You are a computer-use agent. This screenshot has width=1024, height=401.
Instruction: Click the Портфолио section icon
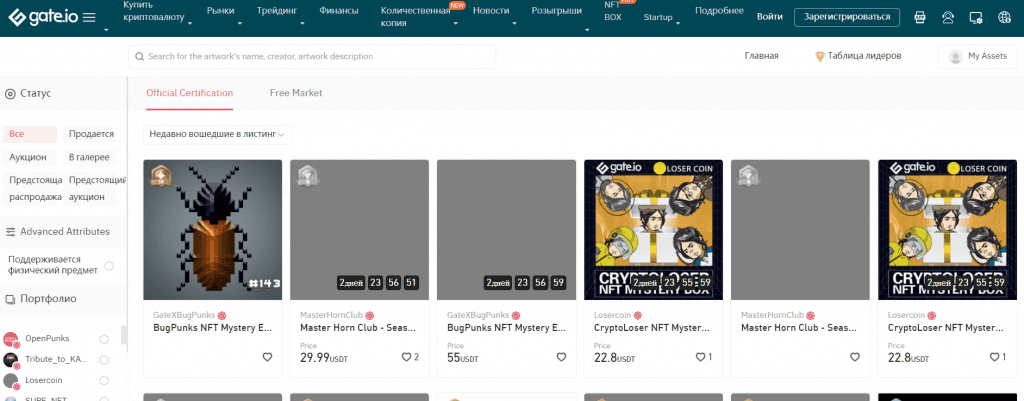(10, 300)
